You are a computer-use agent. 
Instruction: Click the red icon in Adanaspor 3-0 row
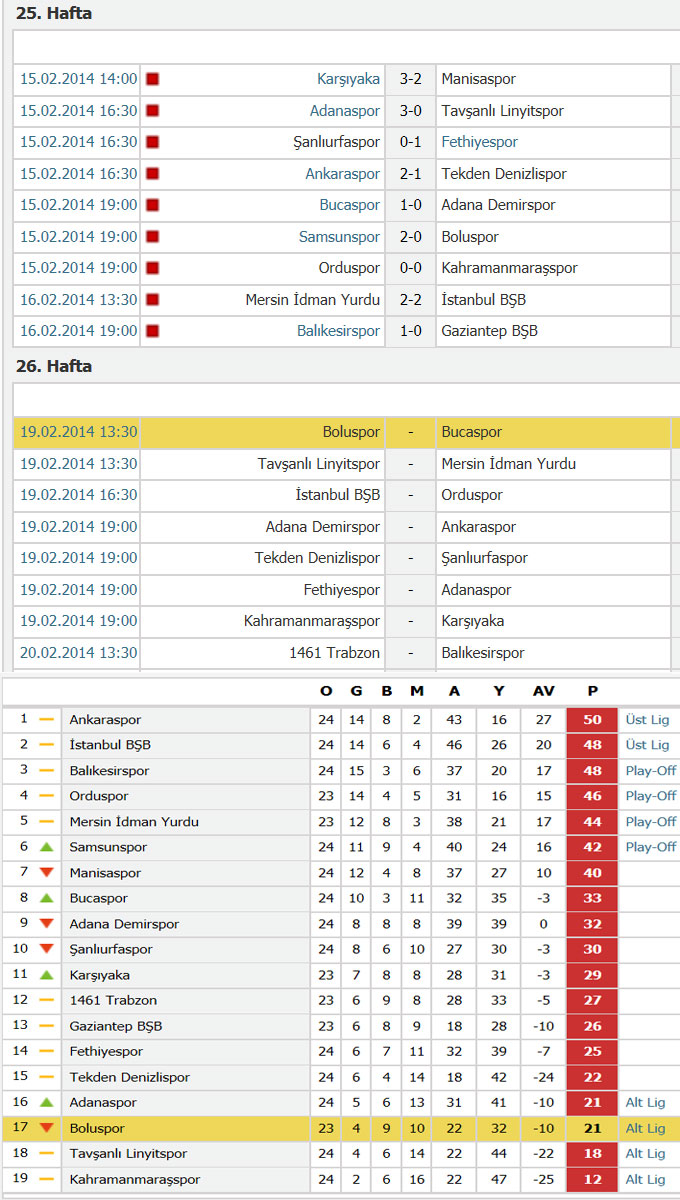tap(153, 111)
